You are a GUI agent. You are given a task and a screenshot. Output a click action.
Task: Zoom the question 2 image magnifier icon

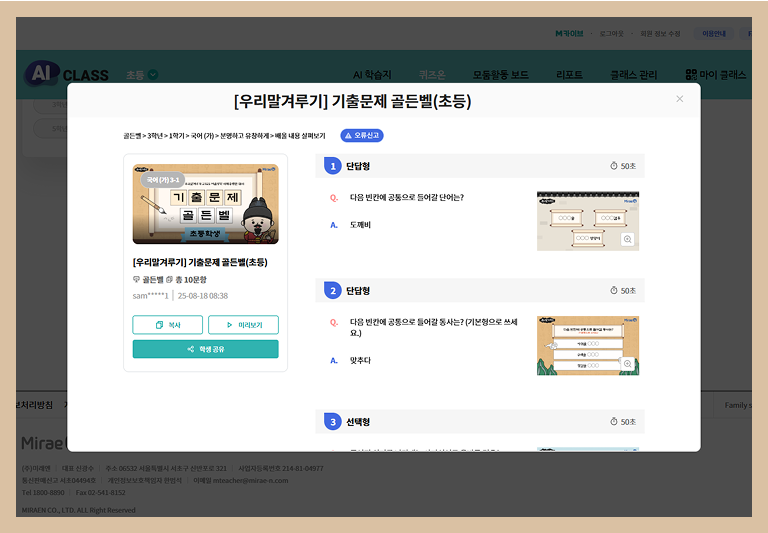pos(627,364)
